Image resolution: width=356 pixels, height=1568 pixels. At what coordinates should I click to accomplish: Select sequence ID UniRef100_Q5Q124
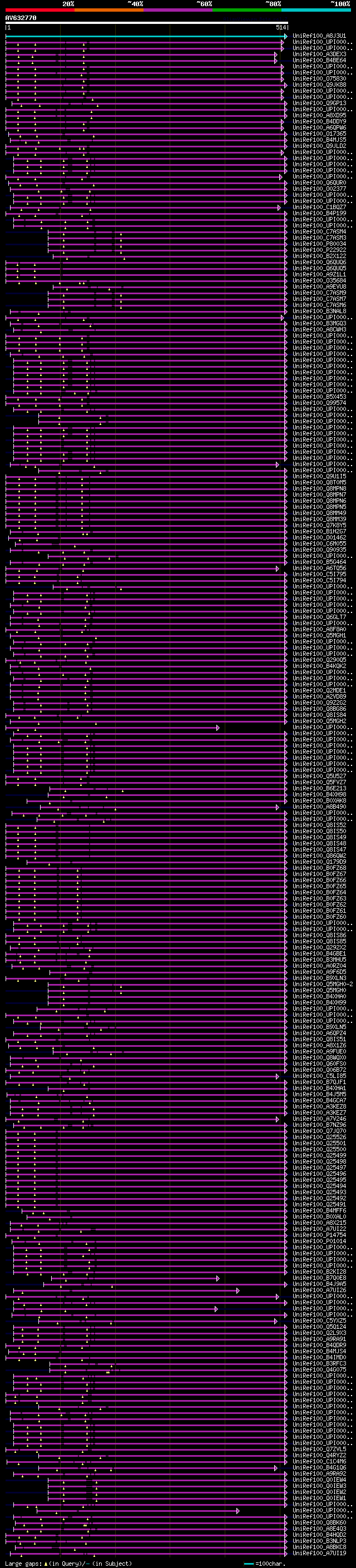[x=319, y=1327]
